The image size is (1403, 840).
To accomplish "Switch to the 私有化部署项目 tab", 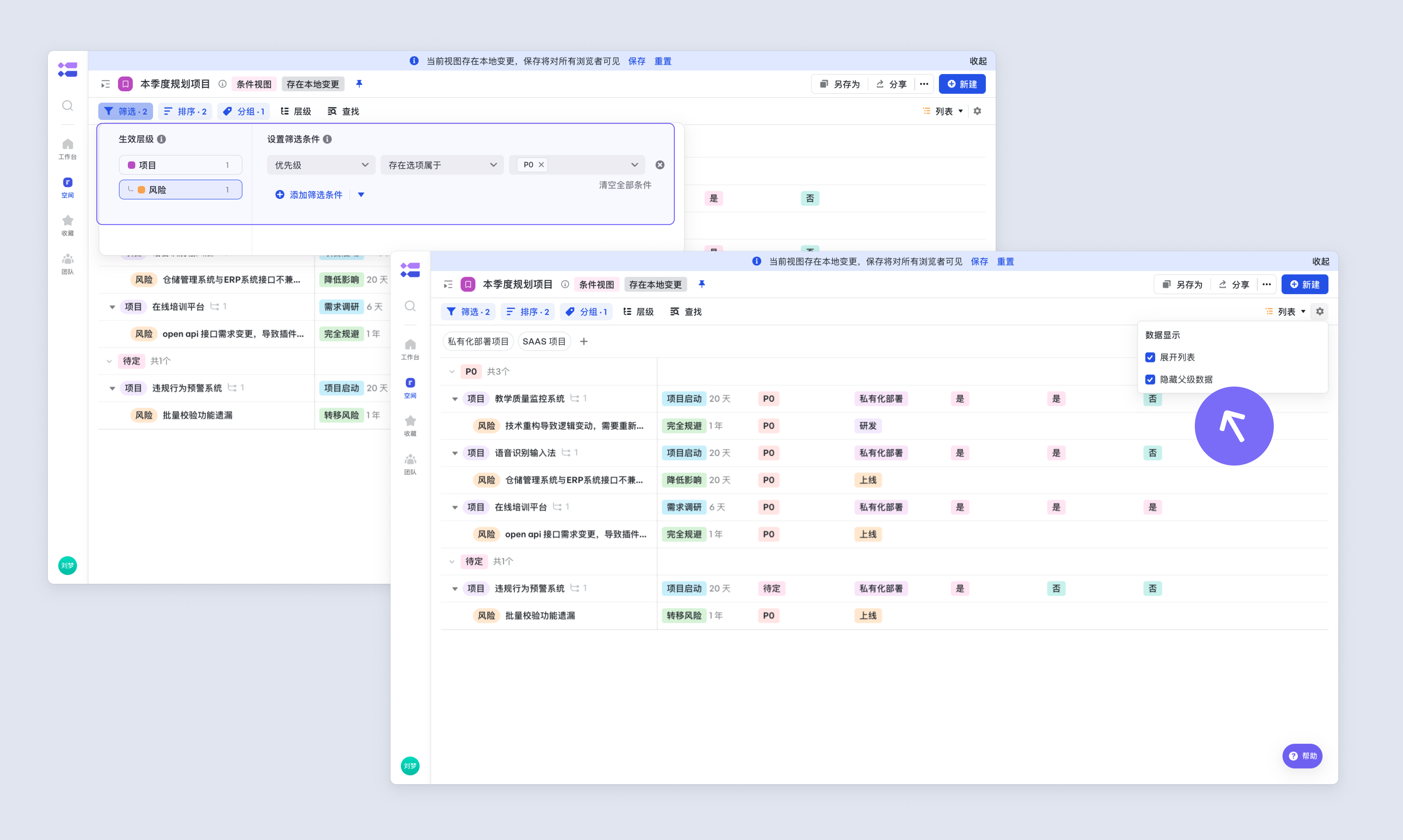I will coord(478,341).
